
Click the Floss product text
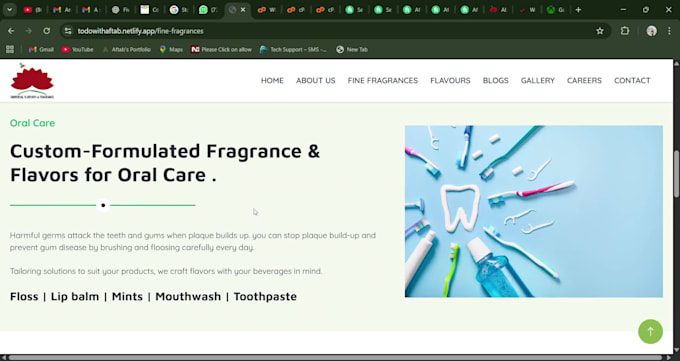24,296
